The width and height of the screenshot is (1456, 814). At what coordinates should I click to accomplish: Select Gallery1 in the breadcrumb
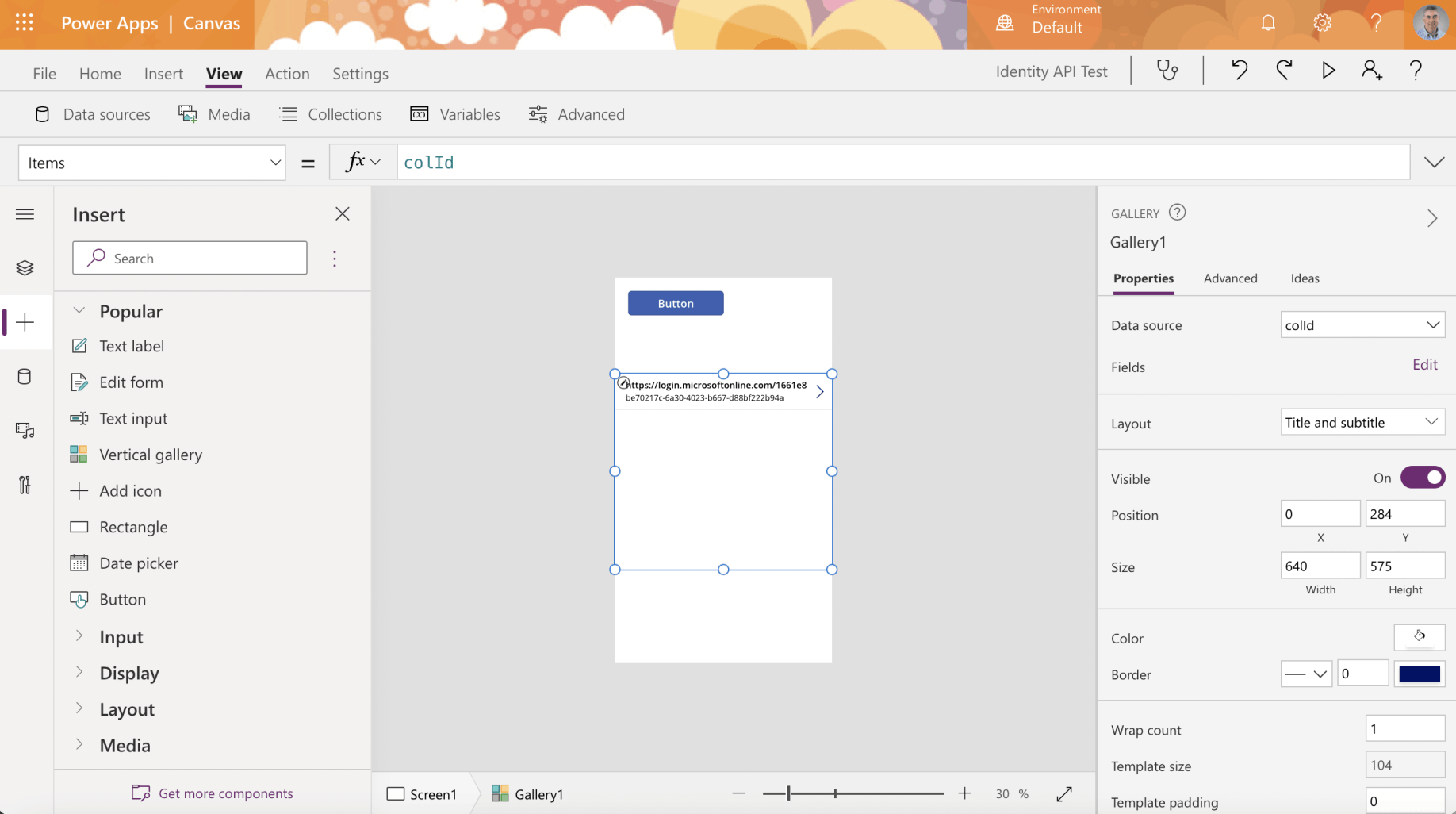[527, 793]
